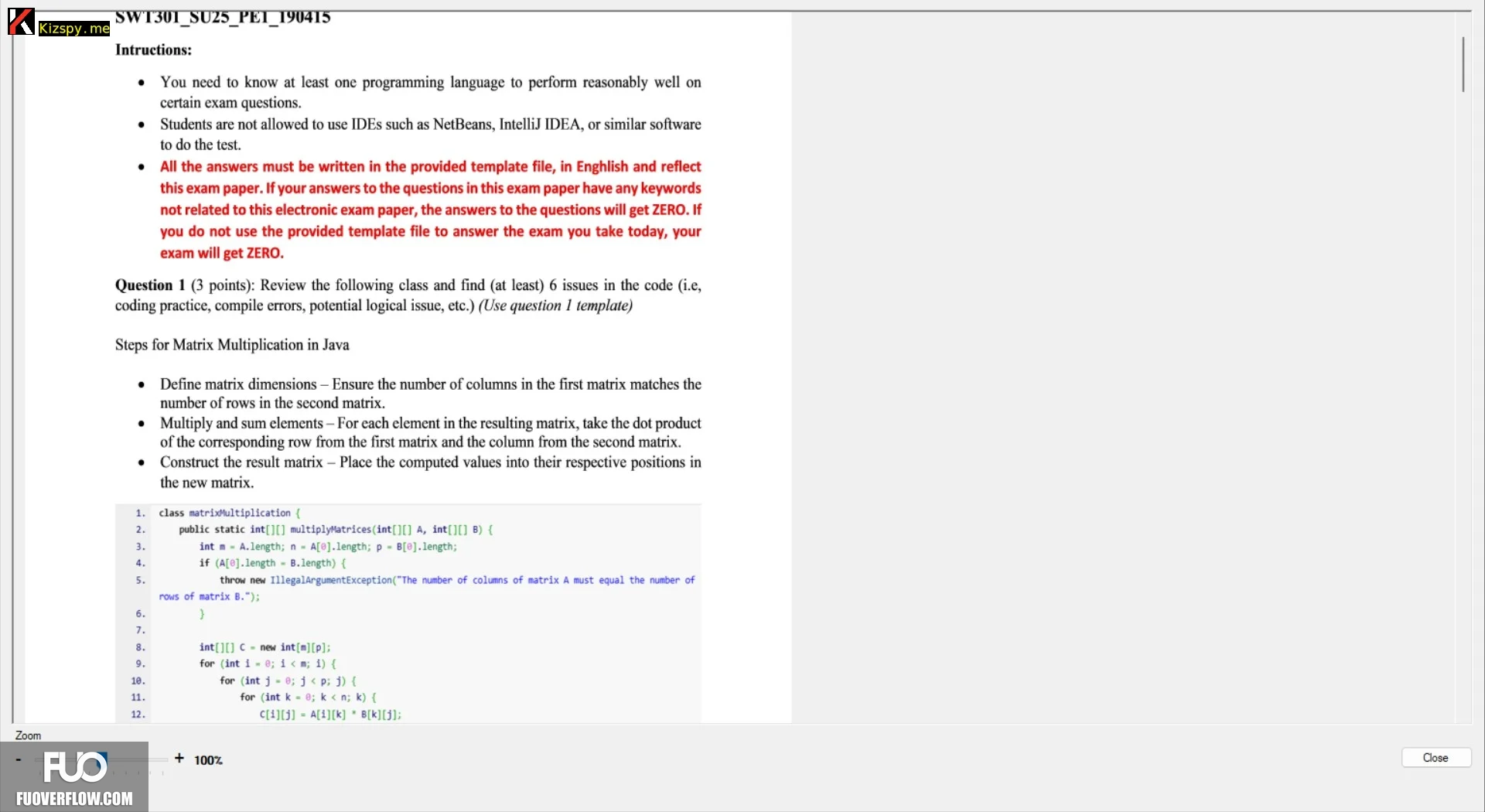Click the red 'exam will get ZERO.' line
This screenshot has width=1485, height=812.
tap(222, 253)
